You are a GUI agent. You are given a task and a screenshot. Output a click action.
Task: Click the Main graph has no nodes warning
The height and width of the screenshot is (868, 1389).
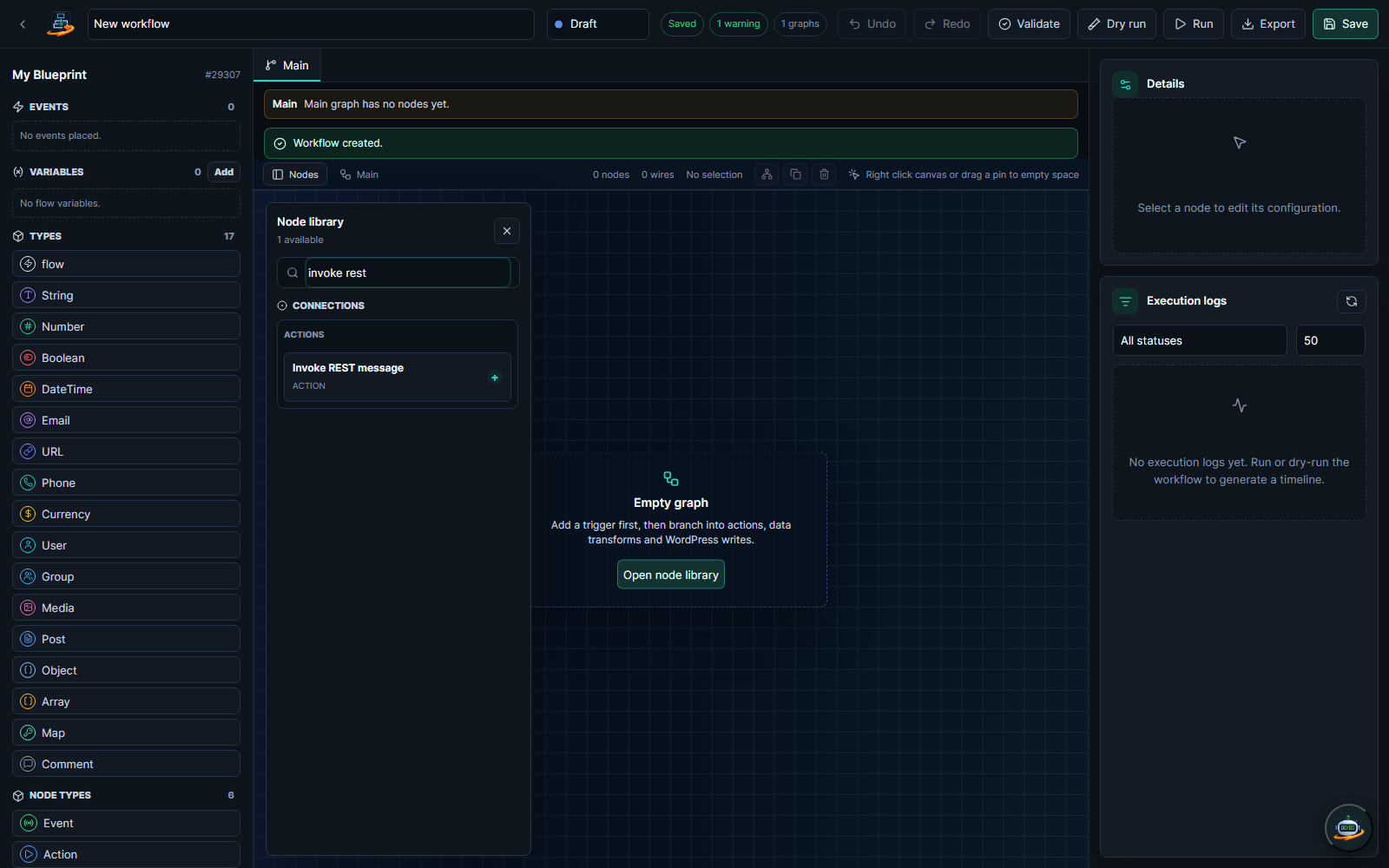[x=671, y=104]
